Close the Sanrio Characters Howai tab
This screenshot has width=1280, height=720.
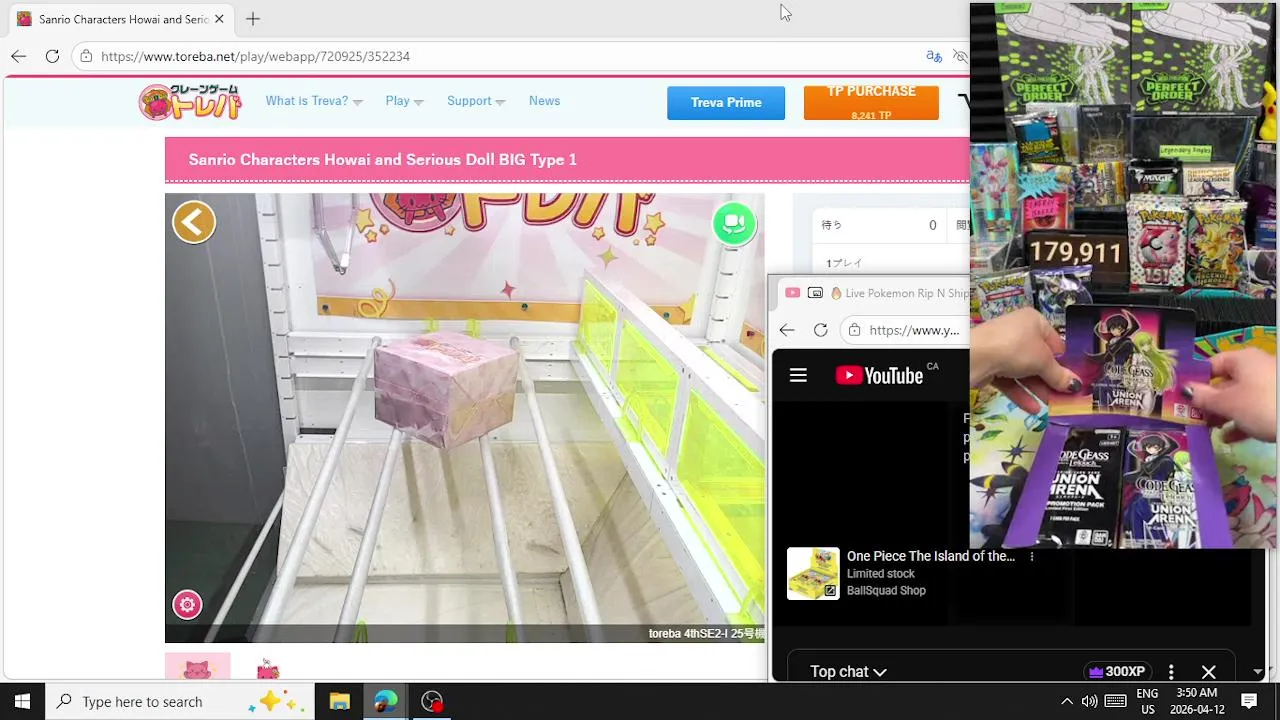coord(219,19)
